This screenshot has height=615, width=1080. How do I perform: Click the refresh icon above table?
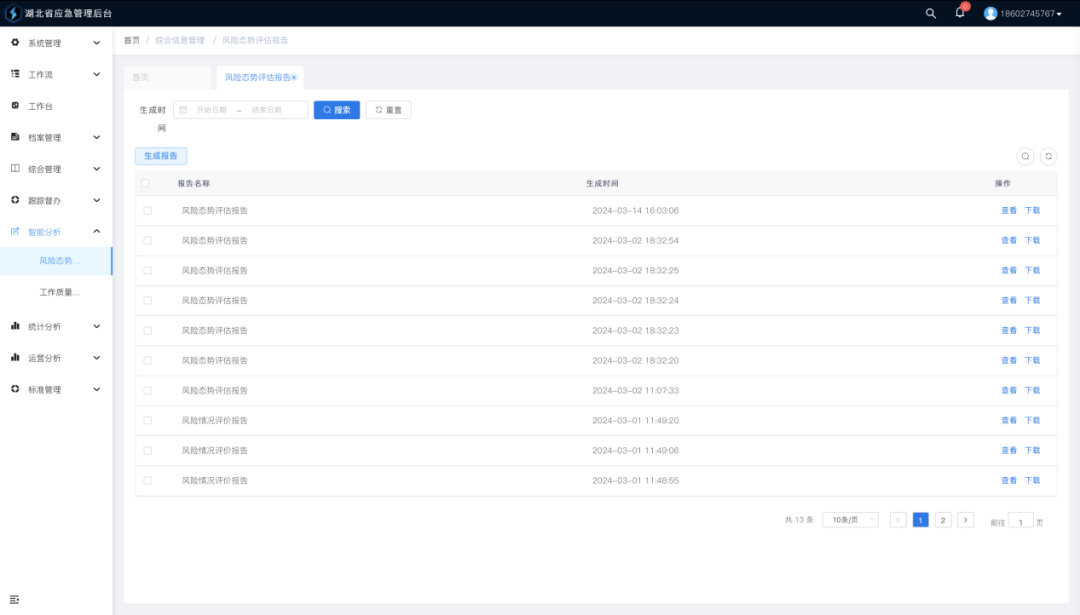1048,156
